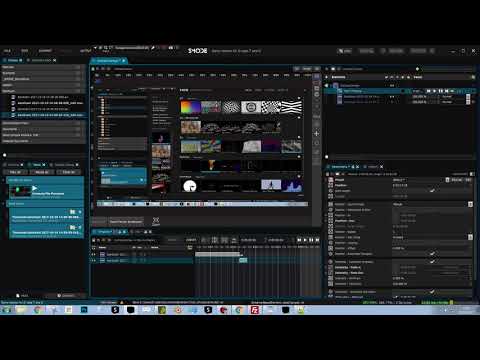Select the highlighted layer row in element tree
Screen dimensions: 480x360
[400, 91]
